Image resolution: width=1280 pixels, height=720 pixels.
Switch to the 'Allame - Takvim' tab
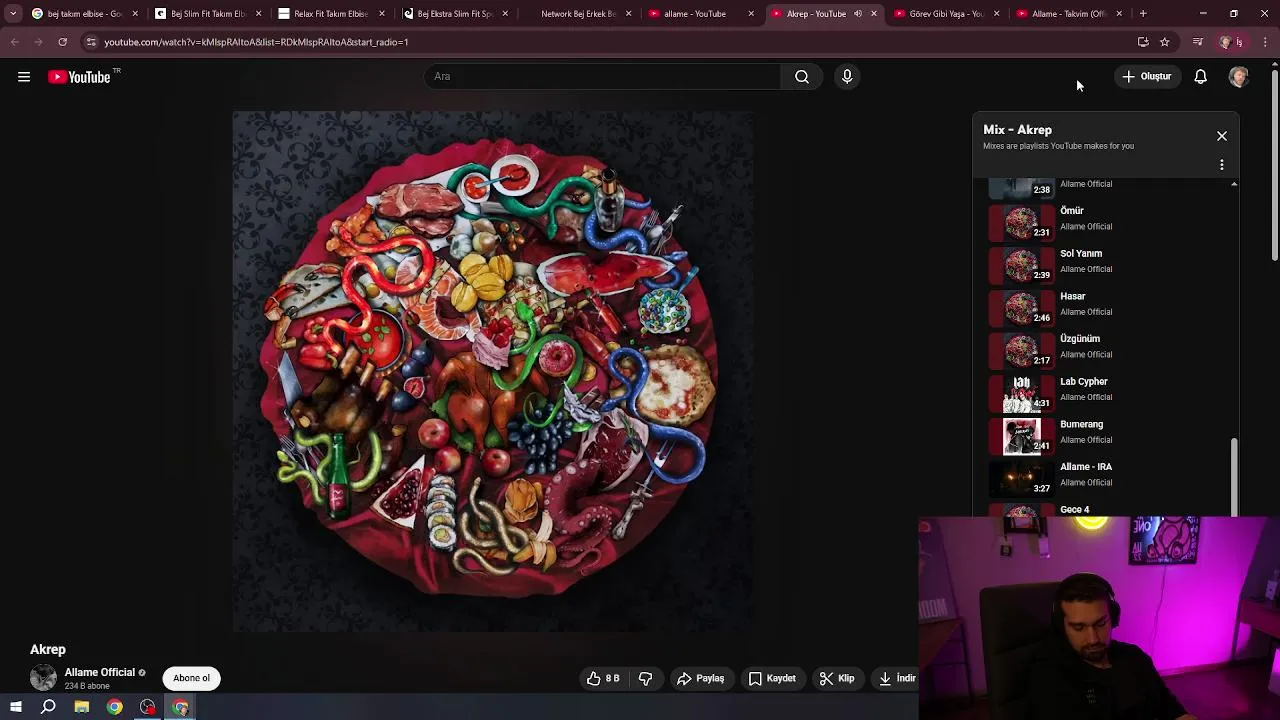(1069, 14)
